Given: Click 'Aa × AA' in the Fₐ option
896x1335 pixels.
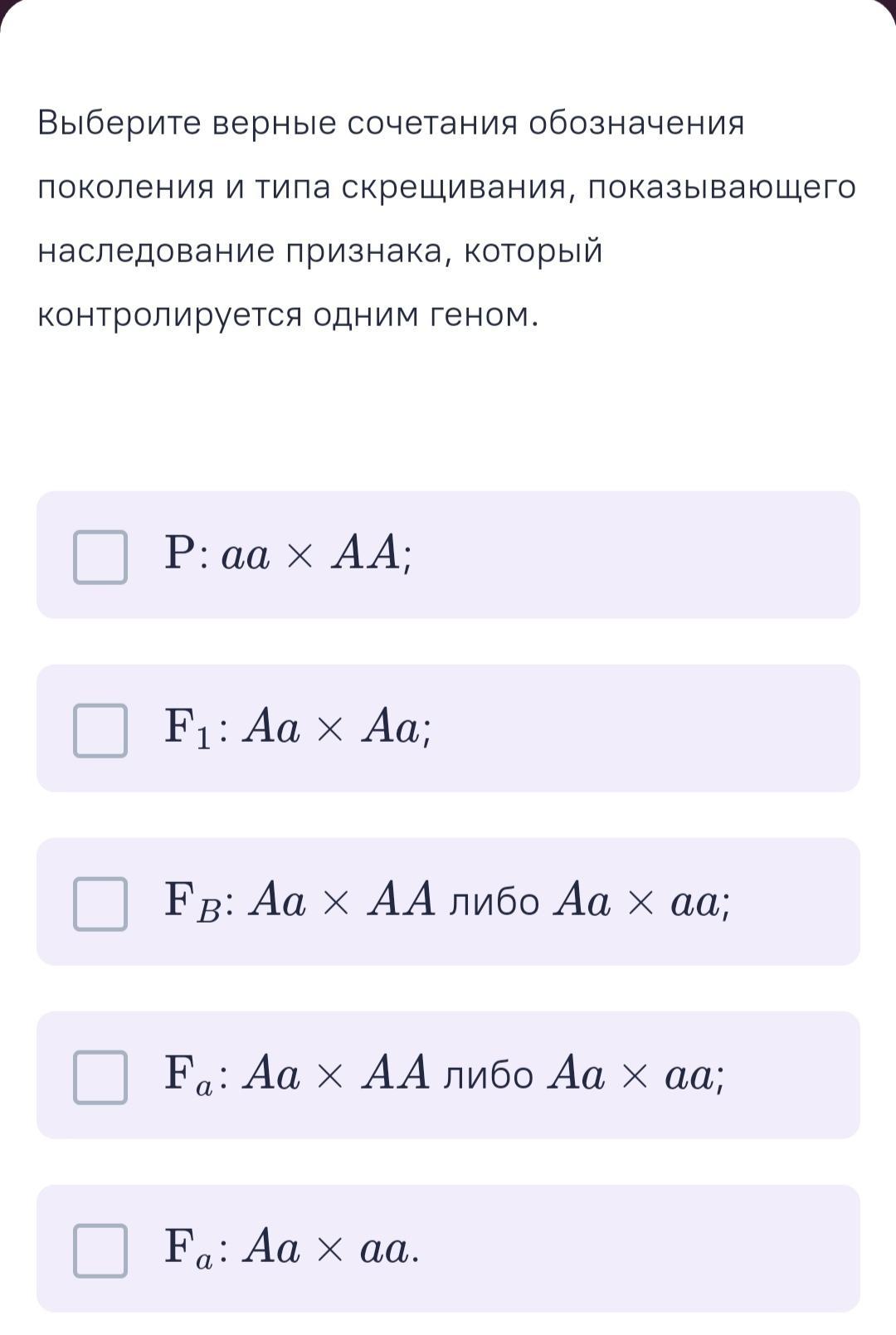Looking at the screenshot, I should (337, 1074).
